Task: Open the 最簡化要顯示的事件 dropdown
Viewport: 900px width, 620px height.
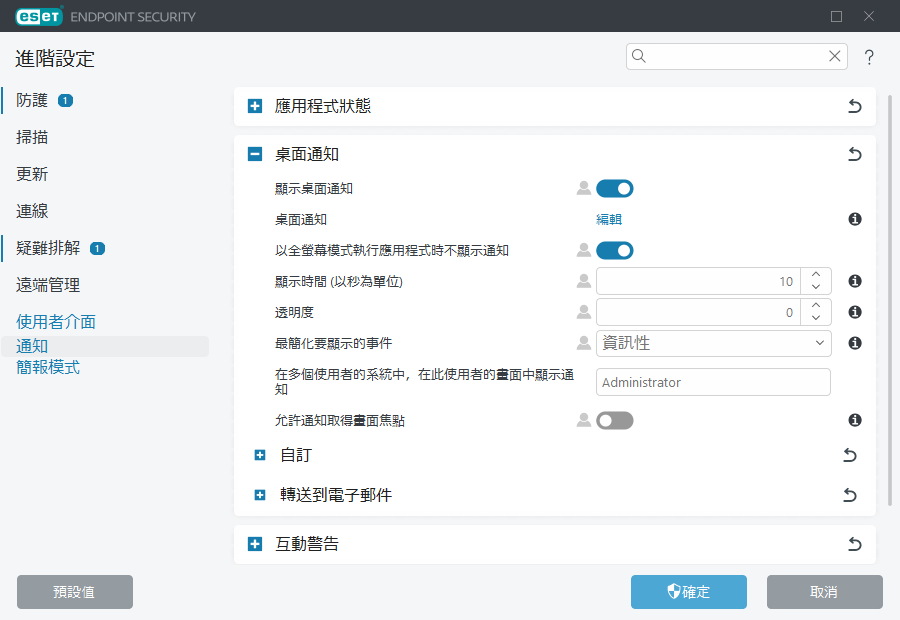Action: pyautogui.click(x=713, y=343)
